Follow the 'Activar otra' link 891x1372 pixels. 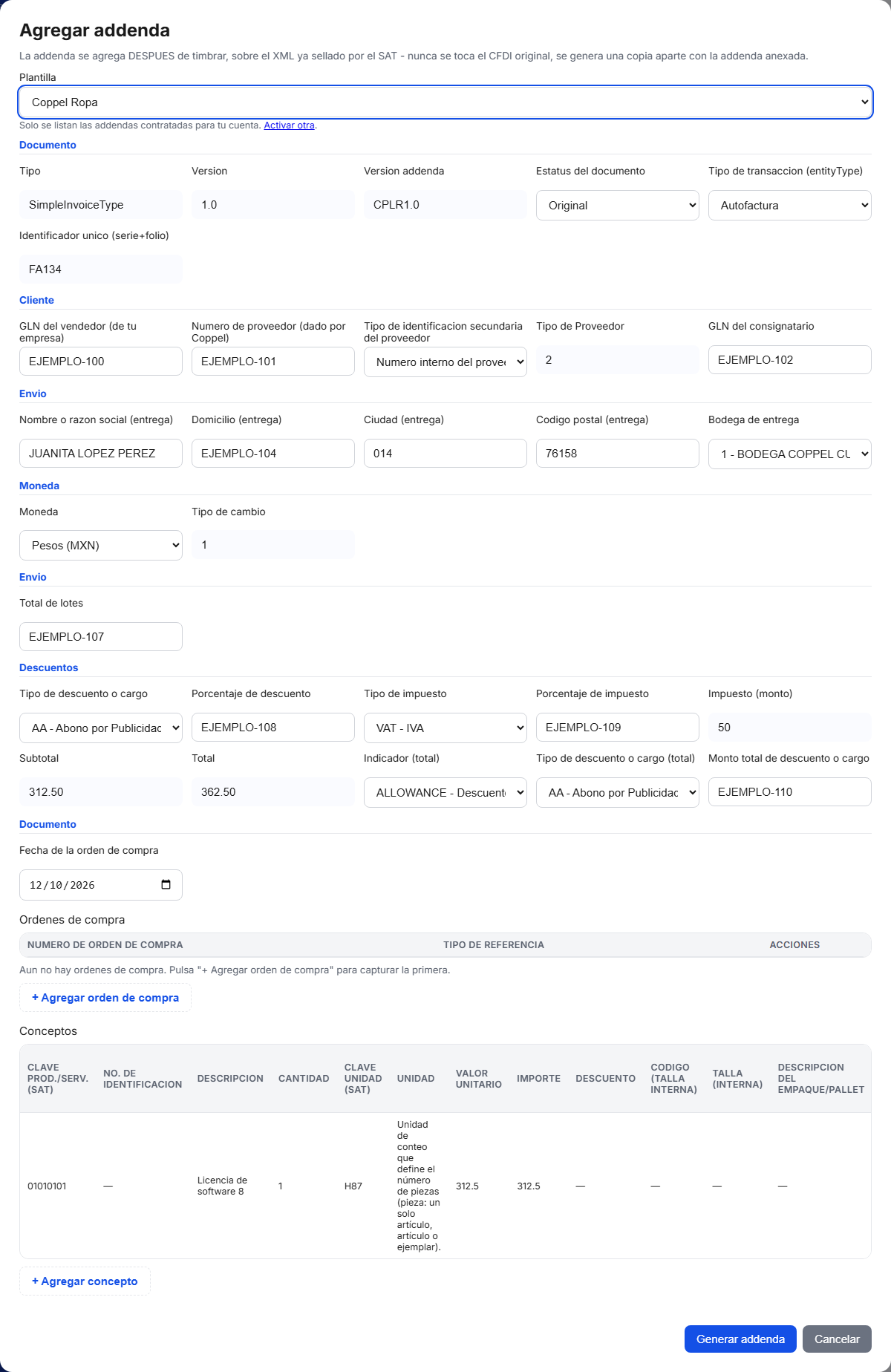pyautogui.click(x=289, y=125)
